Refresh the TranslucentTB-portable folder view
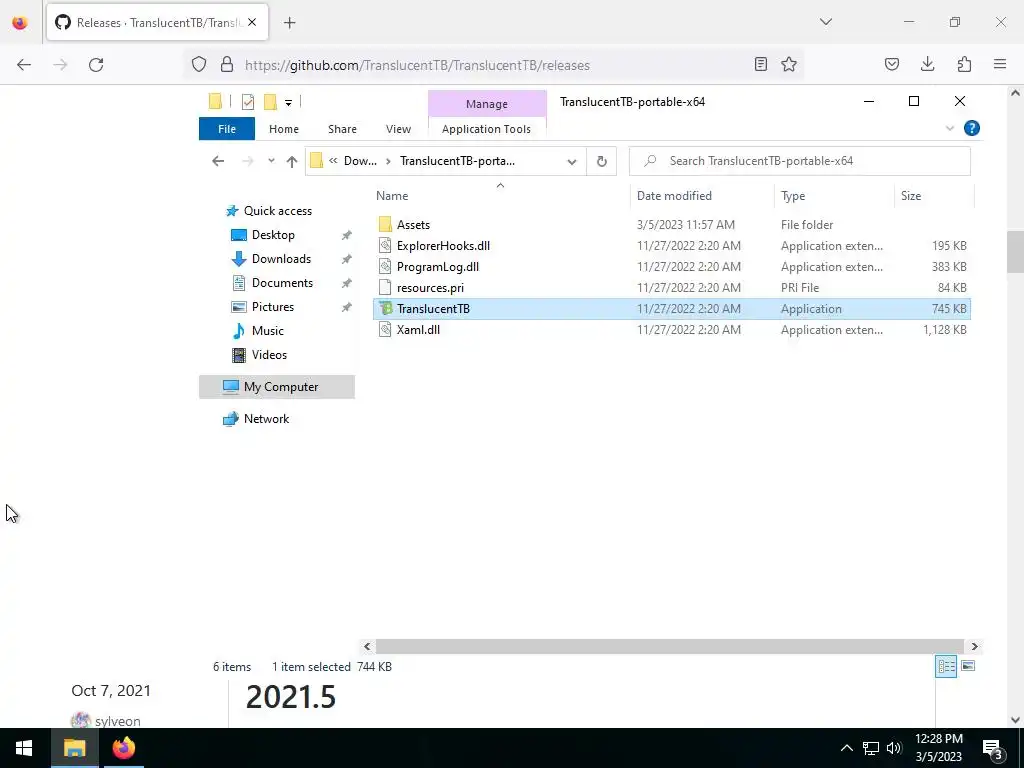The width and height of the screenshot is (1024, 768). pos(601,161)
